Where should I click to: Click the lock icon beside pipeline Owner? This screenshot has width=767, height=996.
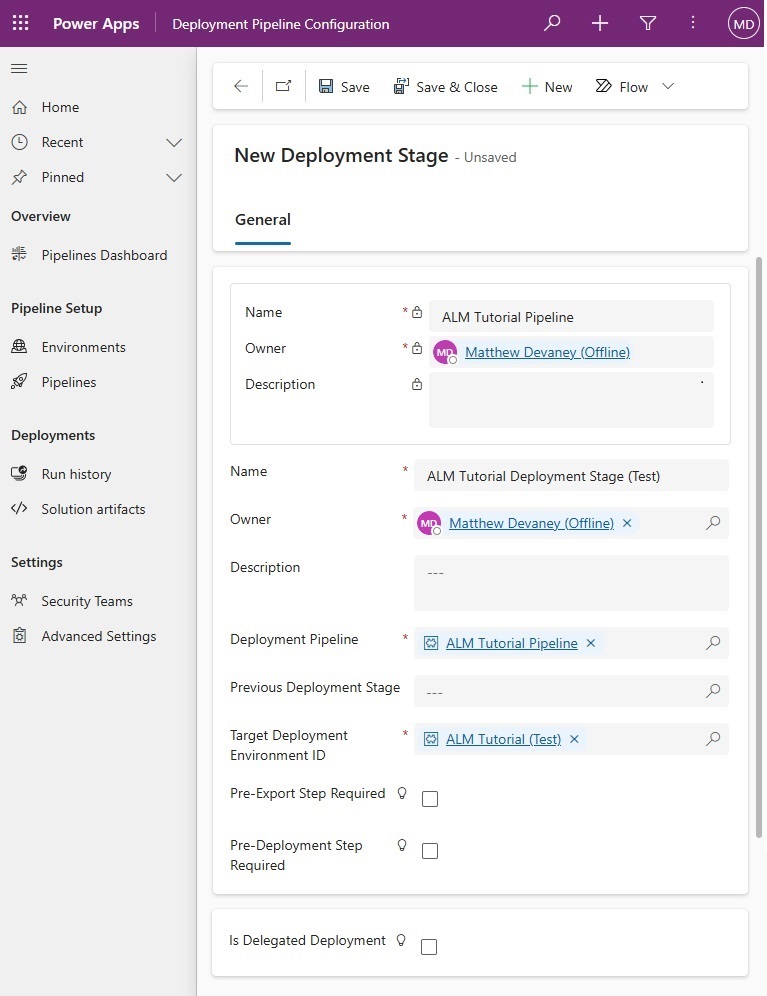(417, 348)
